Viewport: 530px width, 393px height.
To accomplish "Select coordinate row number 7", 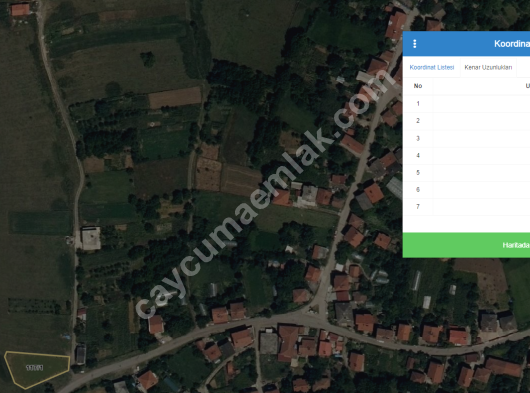I will (x=466, y=206).
